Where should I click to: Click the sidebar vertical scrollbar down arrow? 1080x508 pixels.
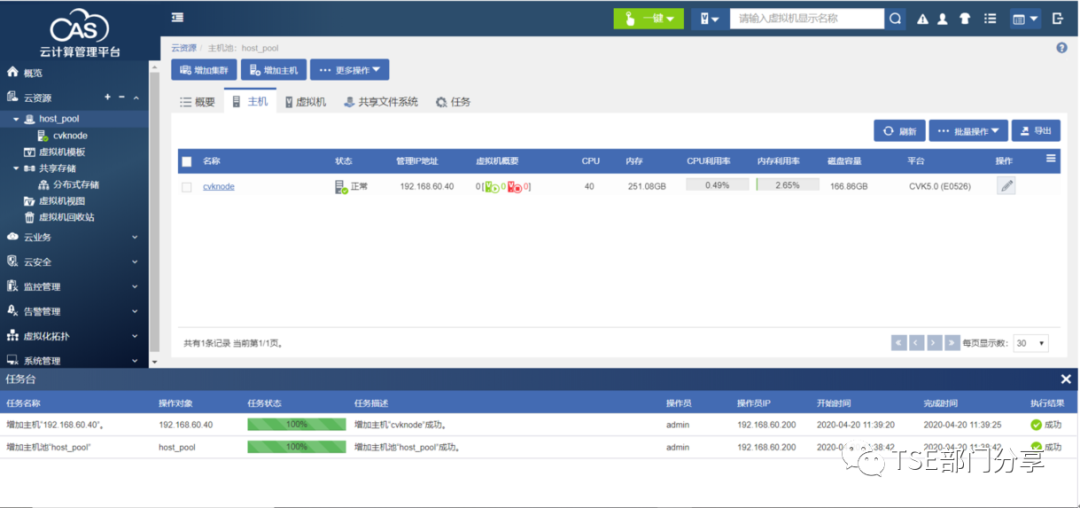[154, 361]
